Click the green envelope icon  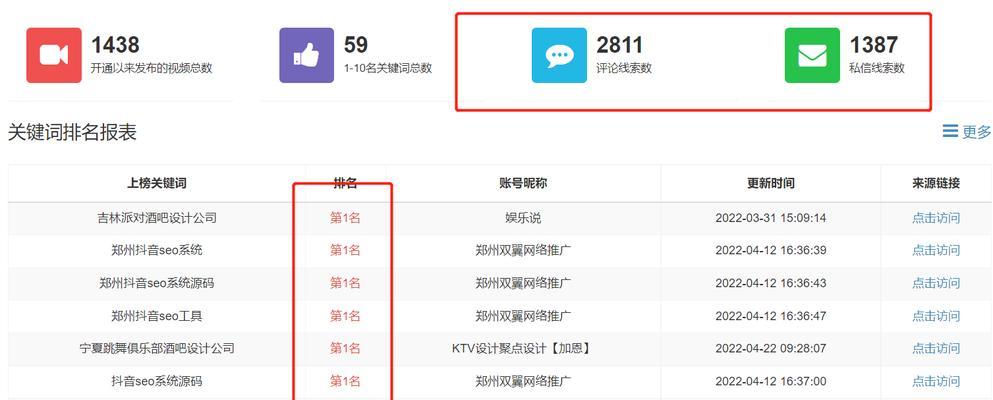point(812,55)
